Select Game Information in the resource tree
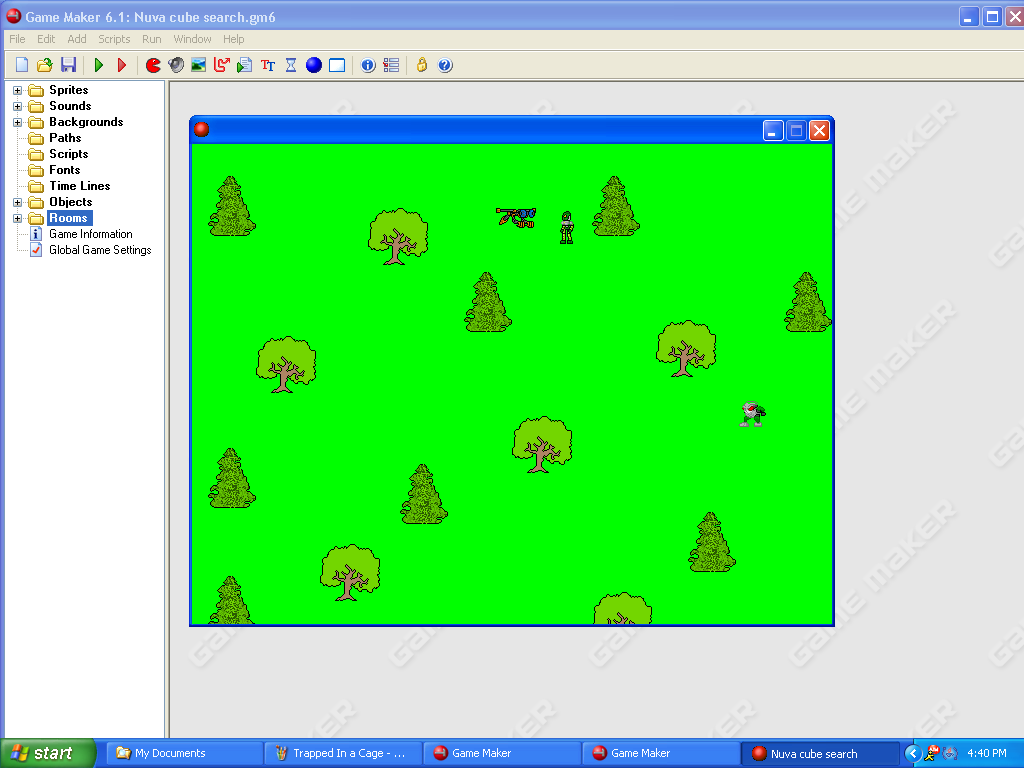1024x768 pixels. [90, 233]
